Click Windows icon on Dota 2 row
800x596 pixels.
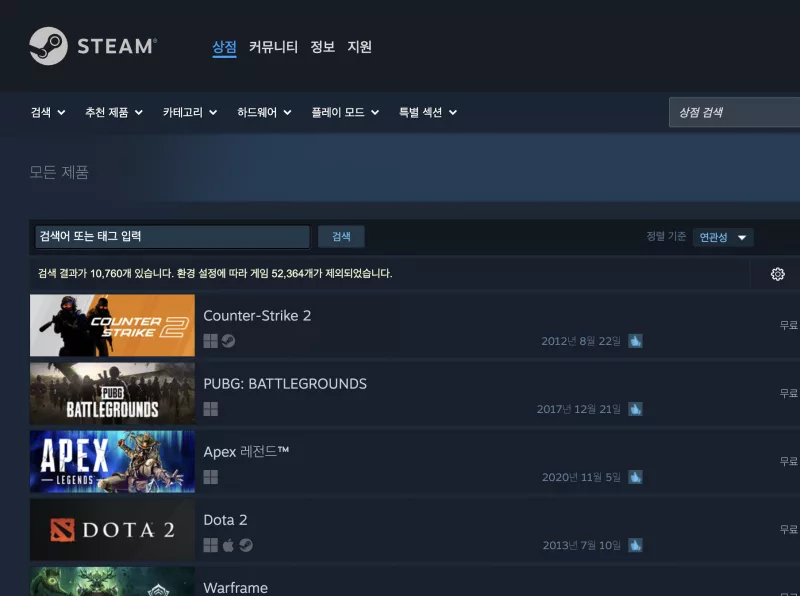211,545
